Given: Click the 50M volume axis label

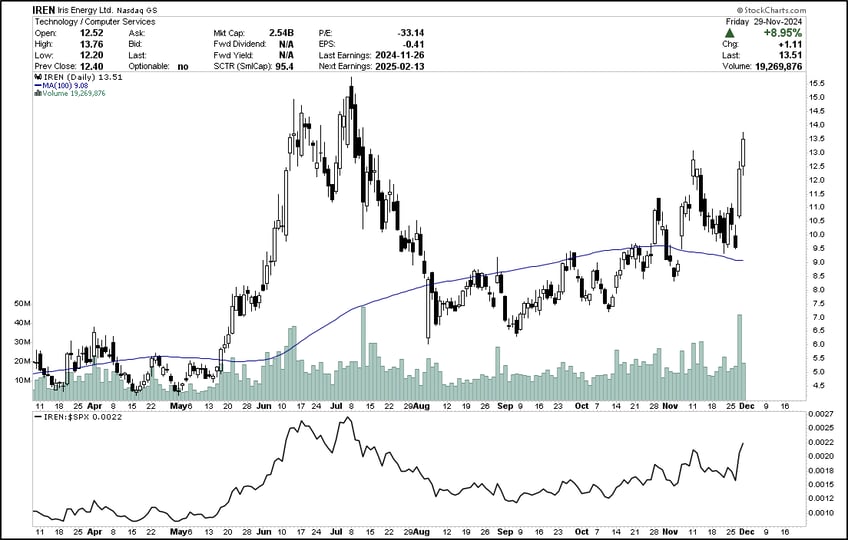Looking at the screenshot, I should [22, 304].
